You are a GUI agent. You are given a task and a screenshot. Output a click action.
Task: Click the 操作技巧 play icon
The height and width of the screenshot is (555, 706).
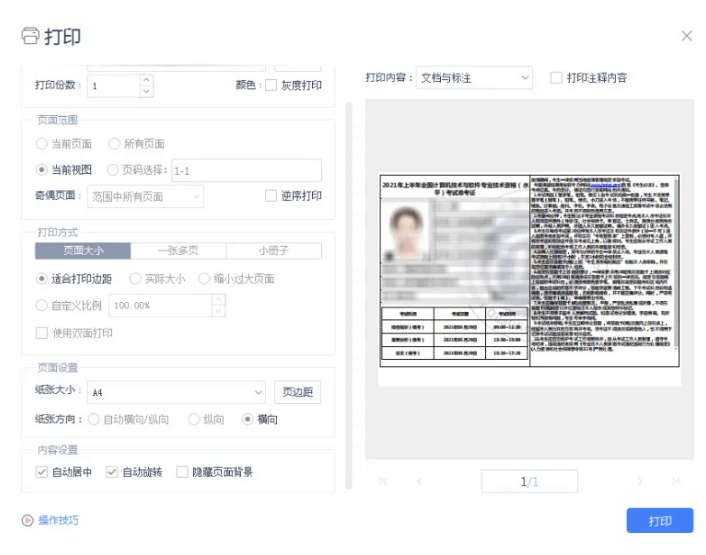click(x=28, y=520)
